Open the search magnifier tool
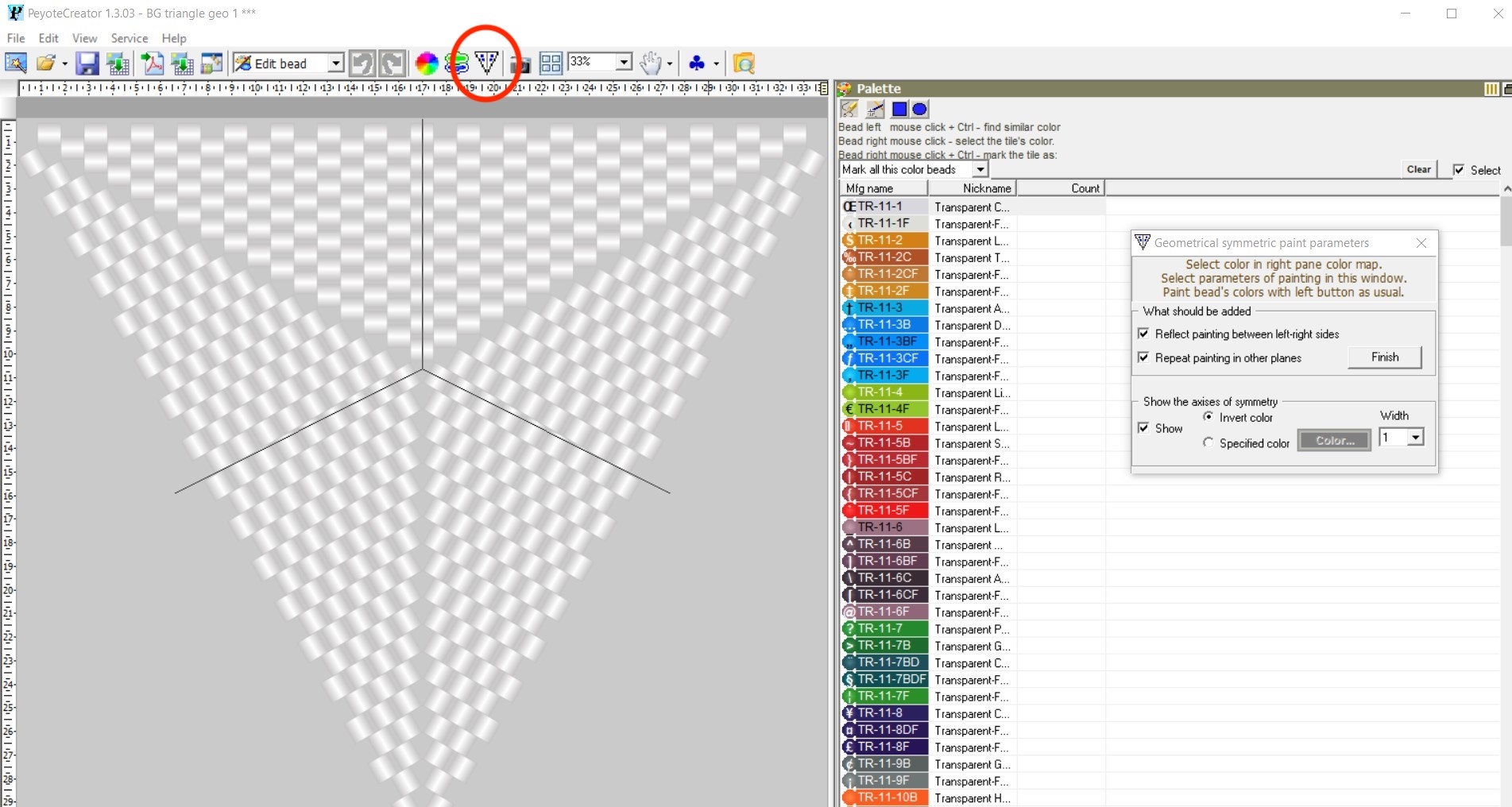1512x807 pixels. 744,64
